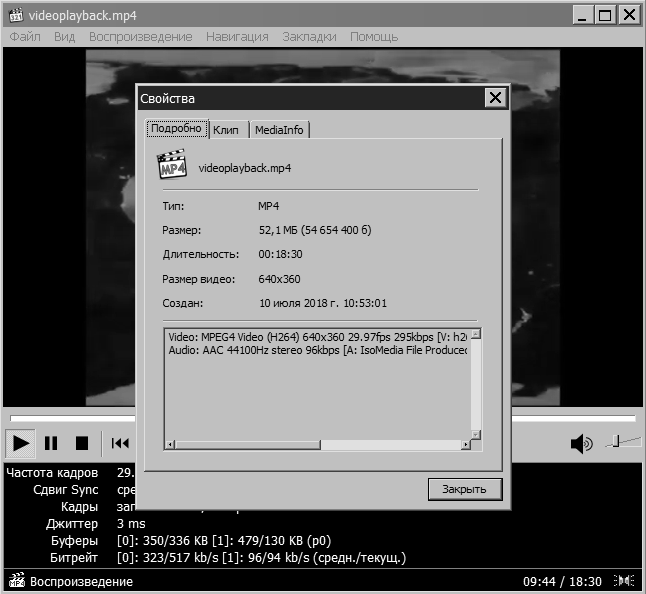Click the audio icon at status bar right

tap(625, 580)
